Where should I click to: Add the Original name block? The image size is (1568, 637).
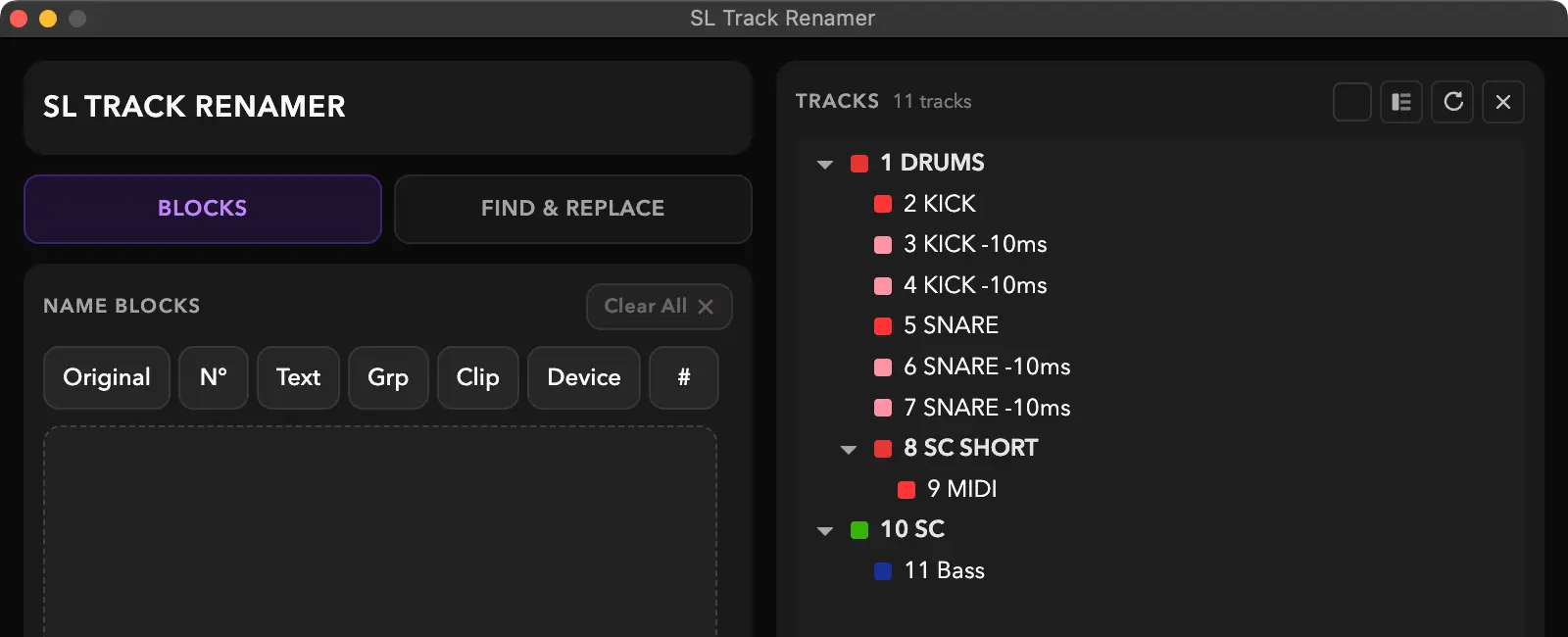[x=107, y=377]
